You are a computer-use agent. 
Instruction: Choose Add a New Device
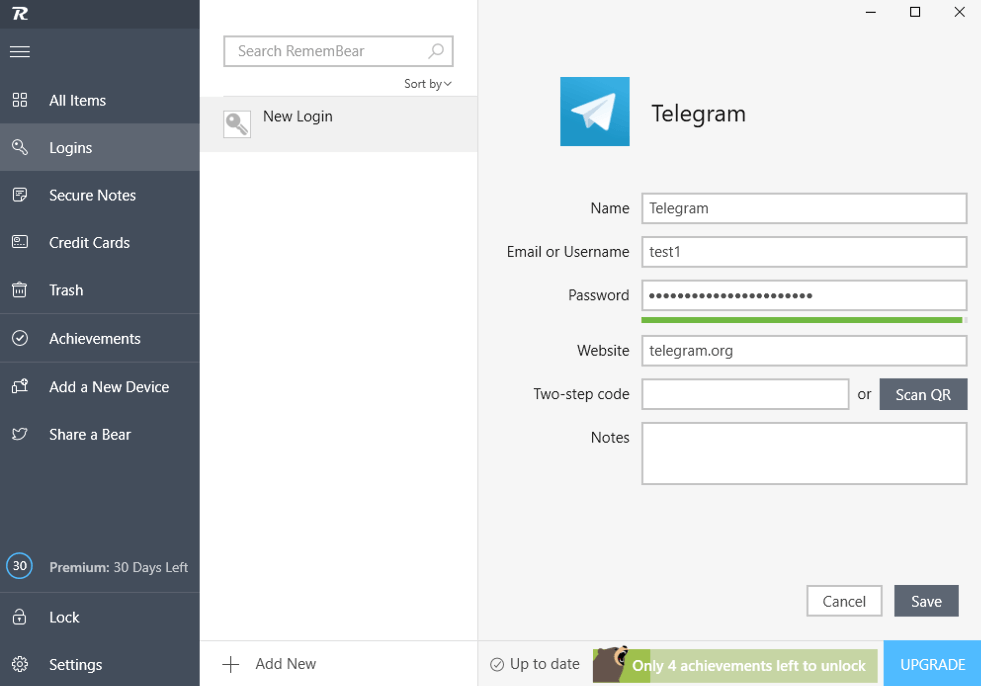[99, 387]
